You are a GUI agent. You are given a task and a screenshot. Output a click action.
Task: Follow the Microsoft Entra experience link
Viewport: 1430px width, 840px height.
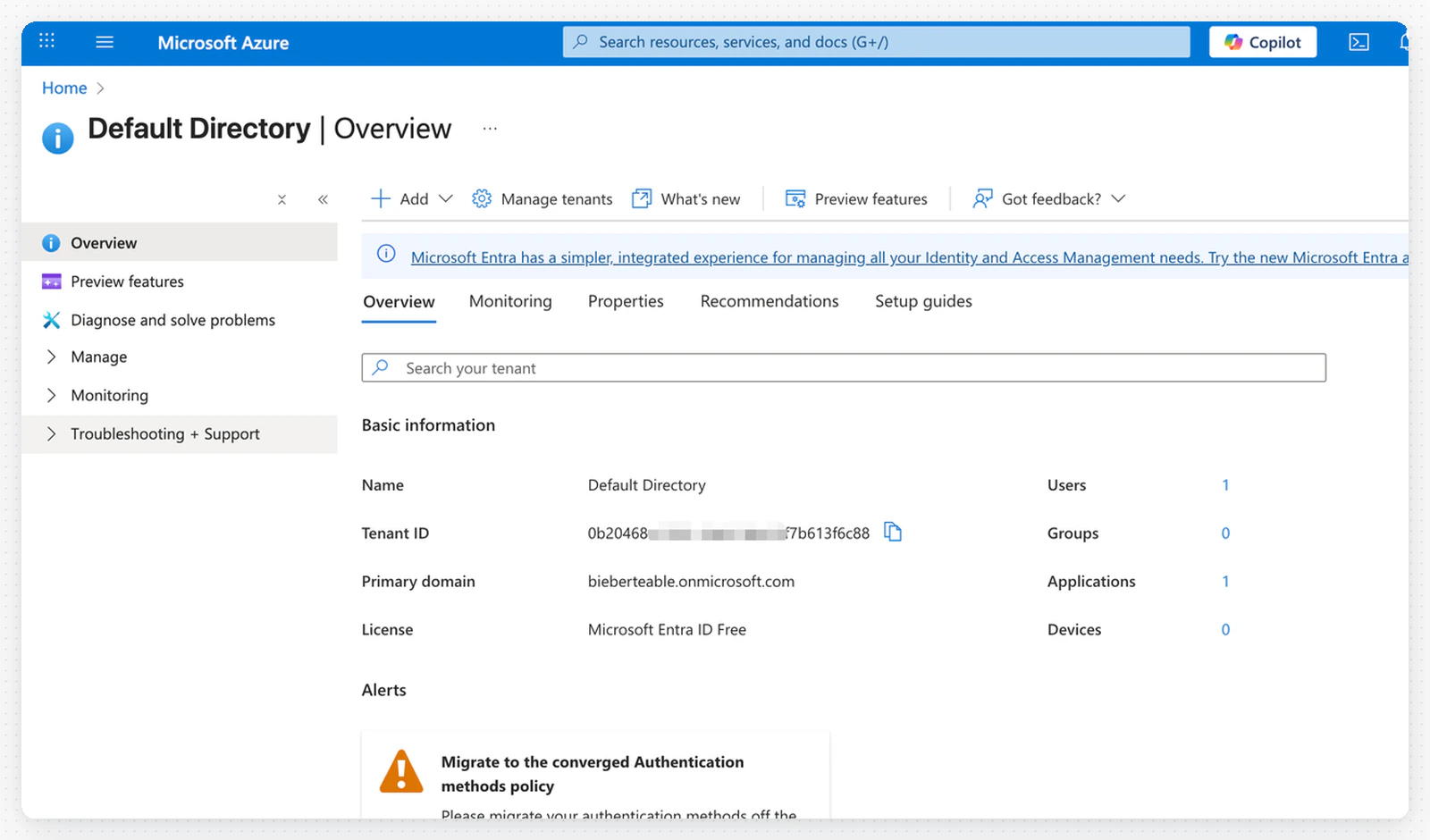[x=910, y=257]
